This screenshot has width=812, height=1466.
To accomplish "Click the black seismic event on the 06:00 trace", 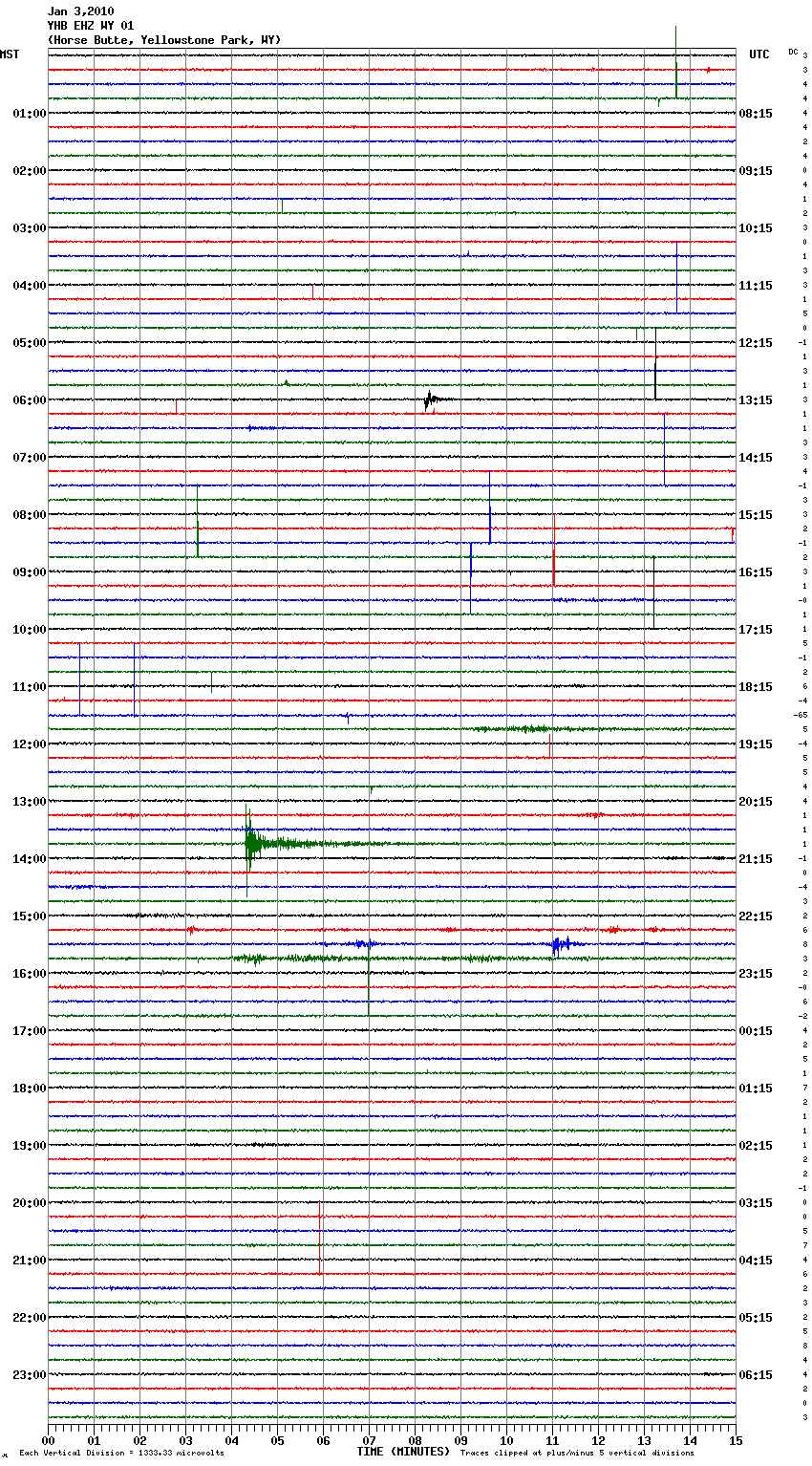I will 430,399.
